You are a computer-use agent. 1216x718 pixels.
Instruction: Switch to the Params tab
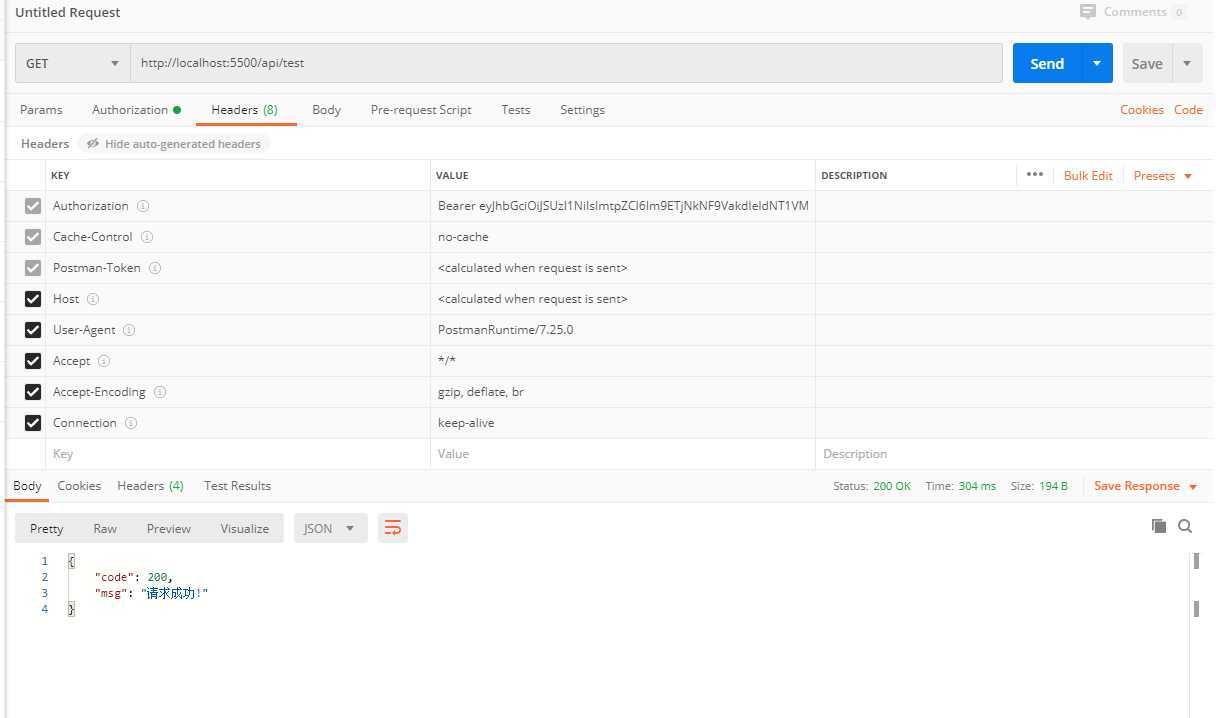[41, 110]
